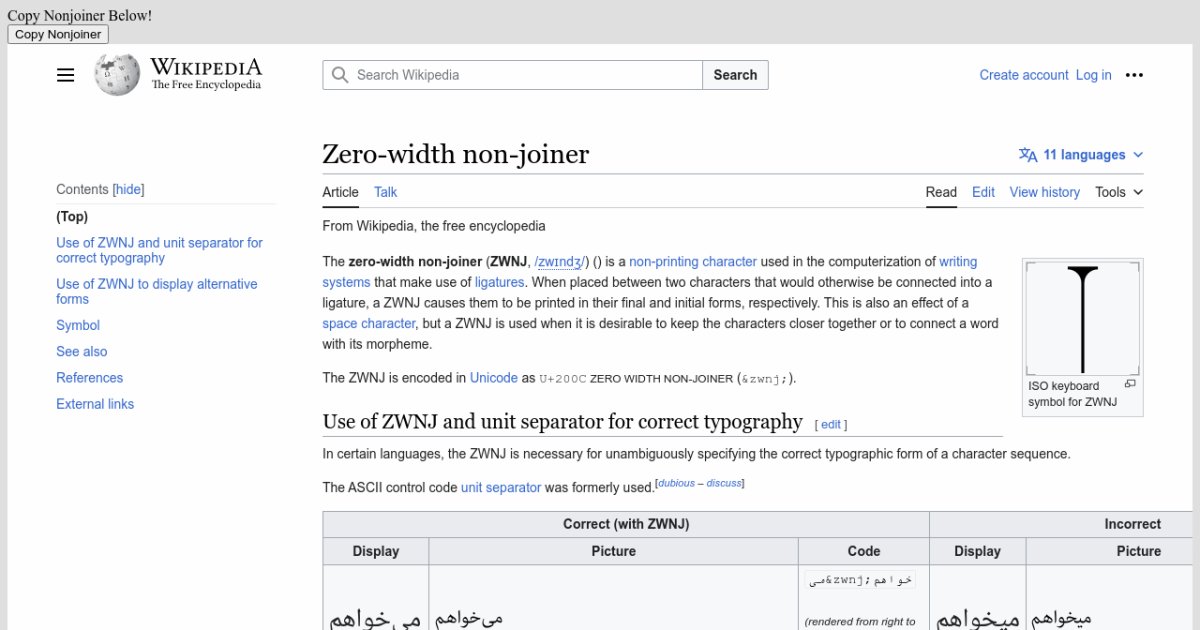The image size is (1200, 630).
Task: Click the Copy Nonjoiner button
Action: click(x=57, y=33)
